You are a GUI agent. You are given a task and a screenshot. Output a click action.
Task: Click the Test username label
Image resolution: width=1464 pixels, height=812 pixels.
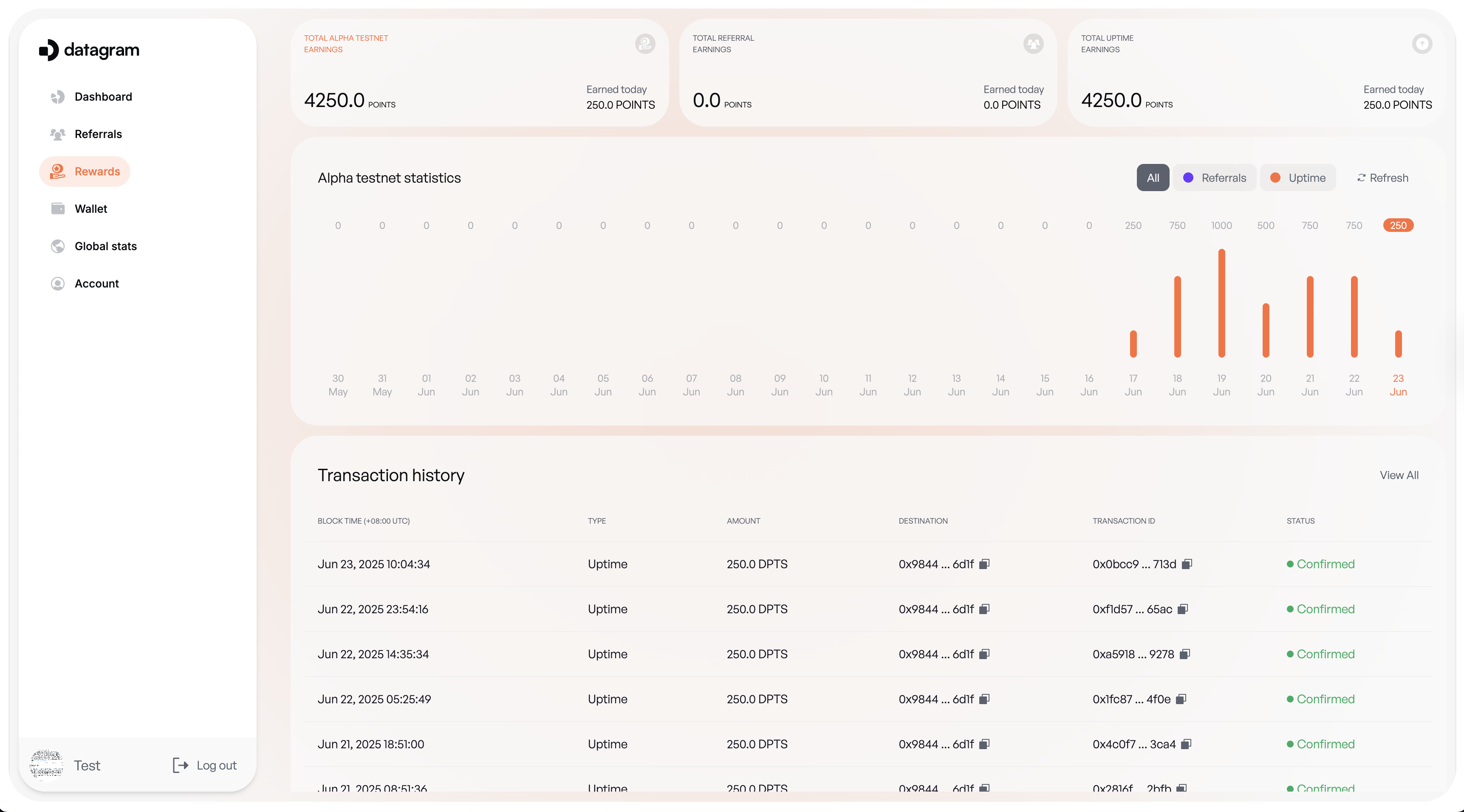[87, 765]
